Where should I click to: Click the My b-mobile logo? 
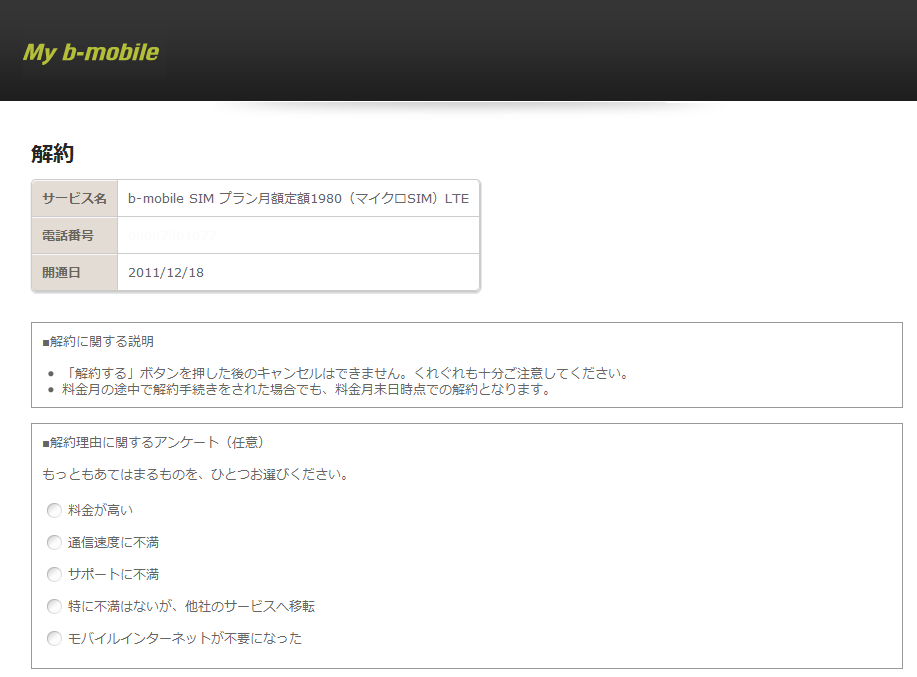pos(91,53)
